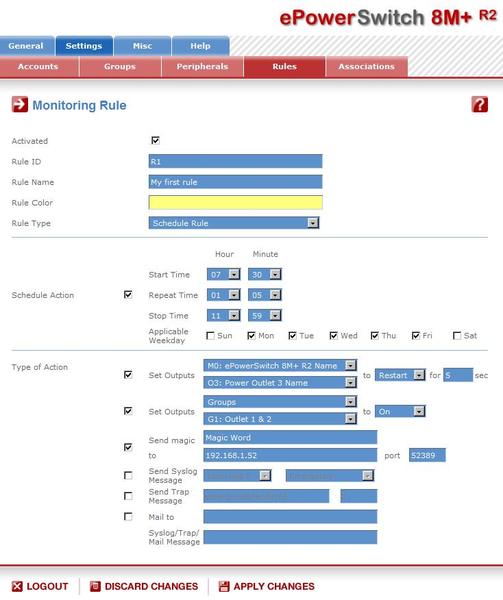
Task: Switch to the Peripherals tab
Action: tap(202, 67)
